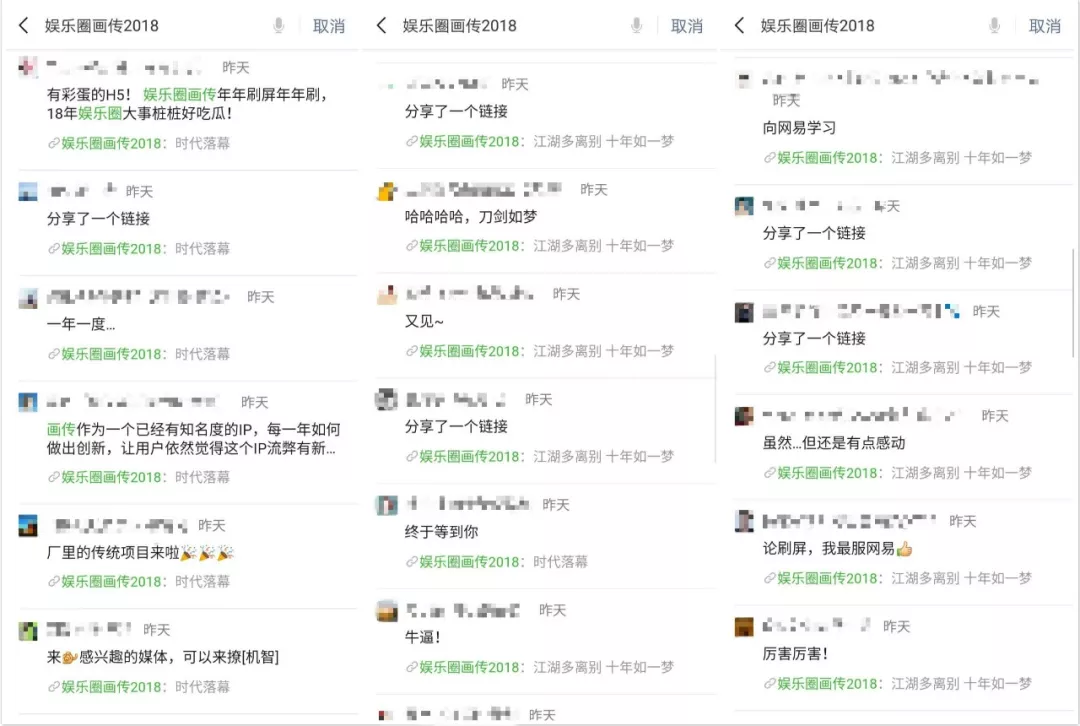This screenshot has height=726, width=1080.
Task: Tap the voice search microphone icon
Action: (276, 25)
